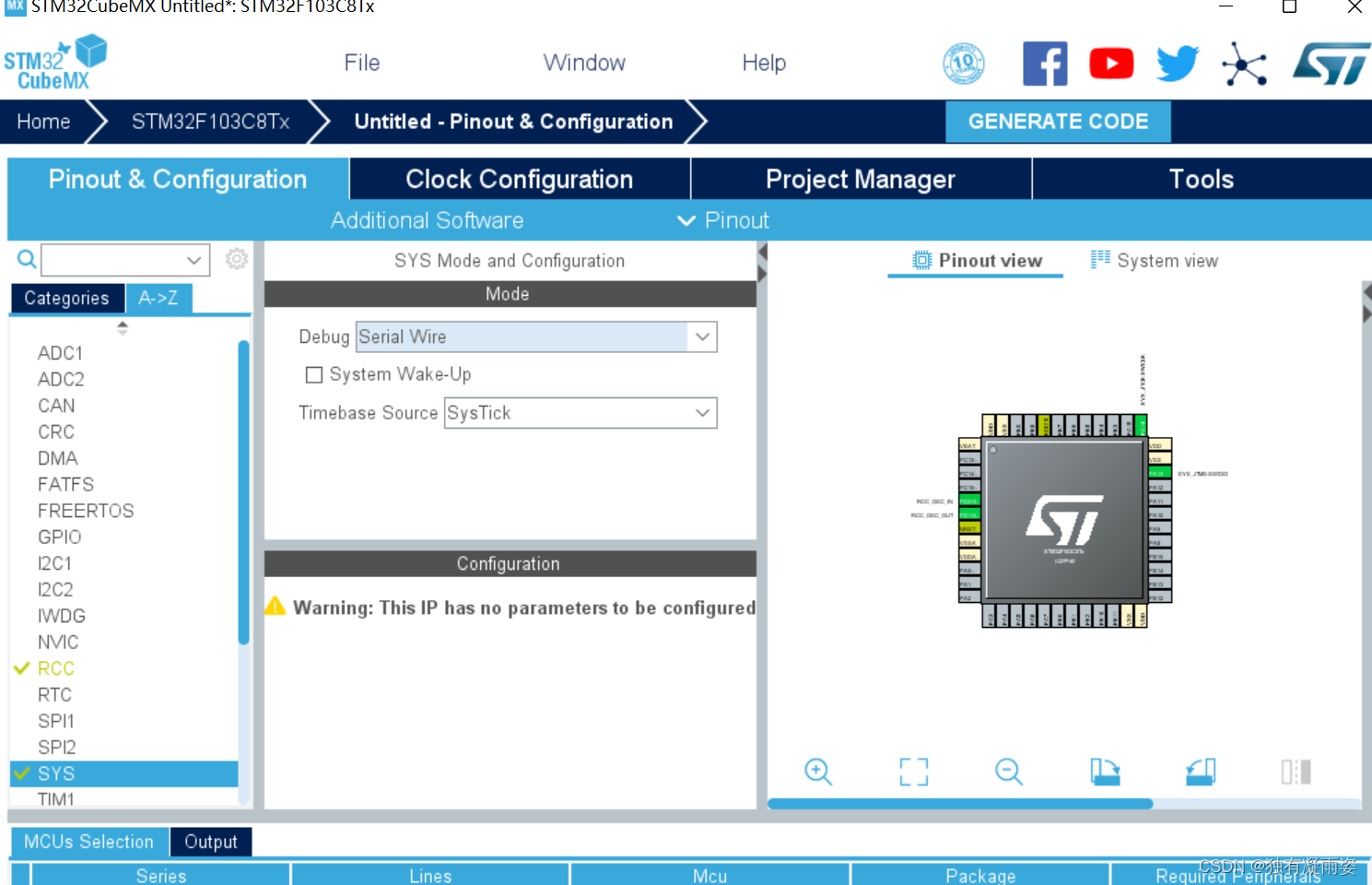Open the MCUs Selection tab
The width and height of the screenshot is (1372, 885).
(x=88, y=842)
